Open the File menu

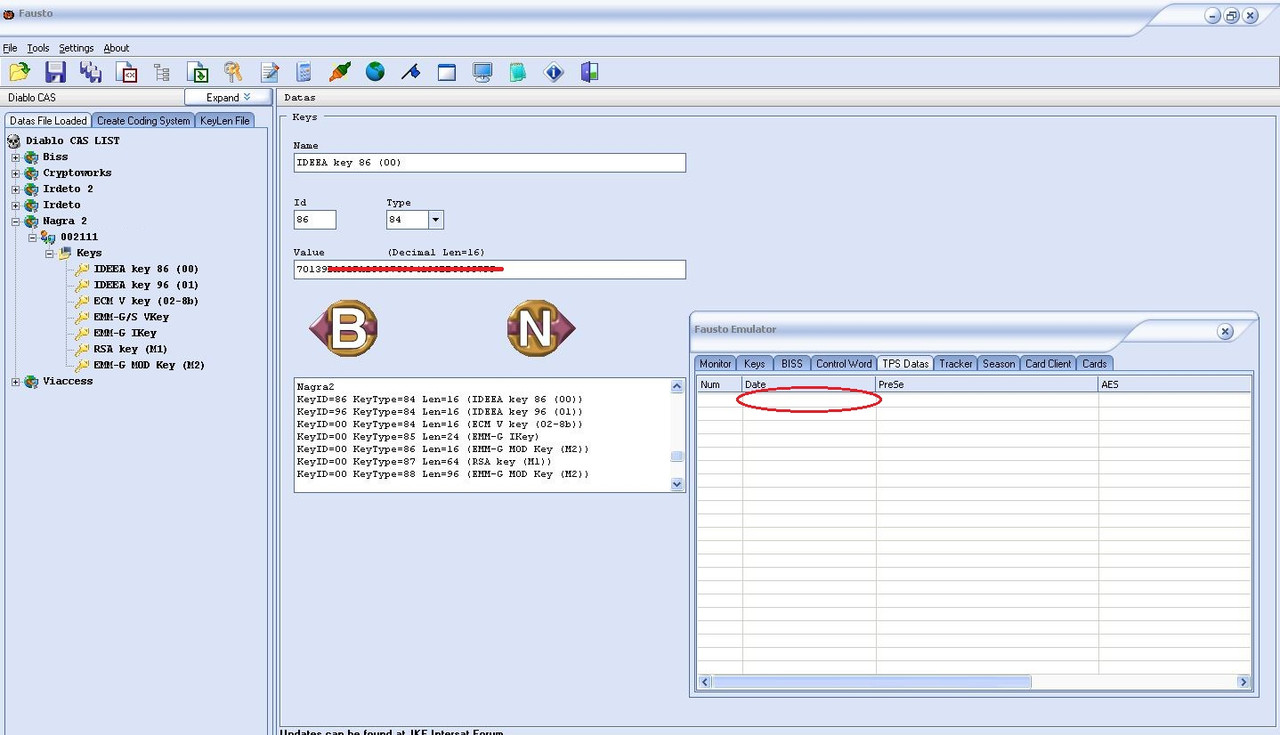click(x=10, y=48)
